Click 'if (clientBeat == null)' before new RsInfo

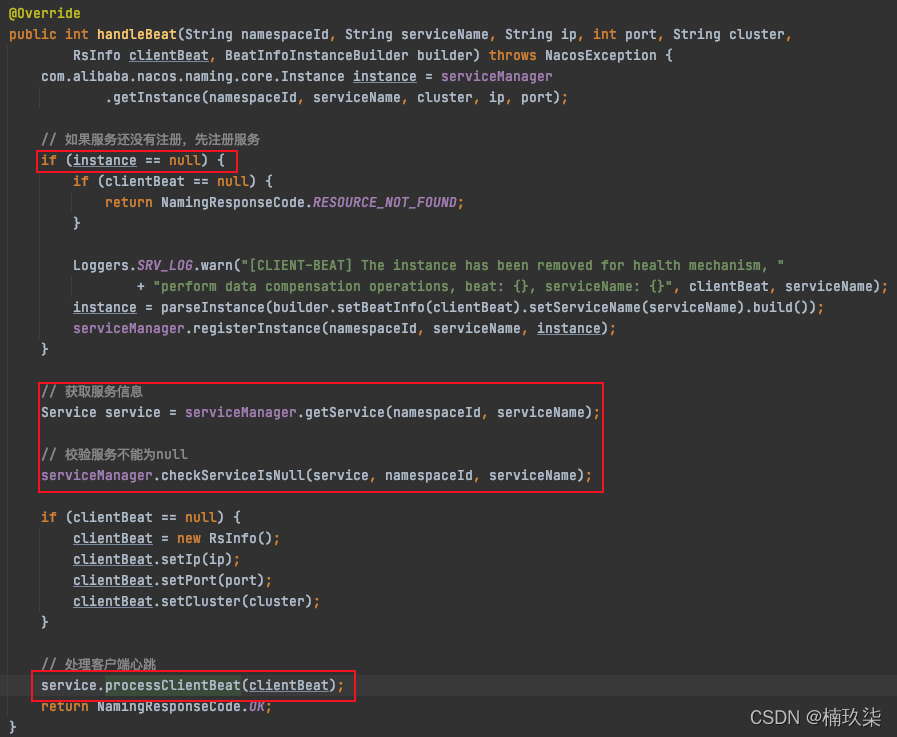point(140,517)
